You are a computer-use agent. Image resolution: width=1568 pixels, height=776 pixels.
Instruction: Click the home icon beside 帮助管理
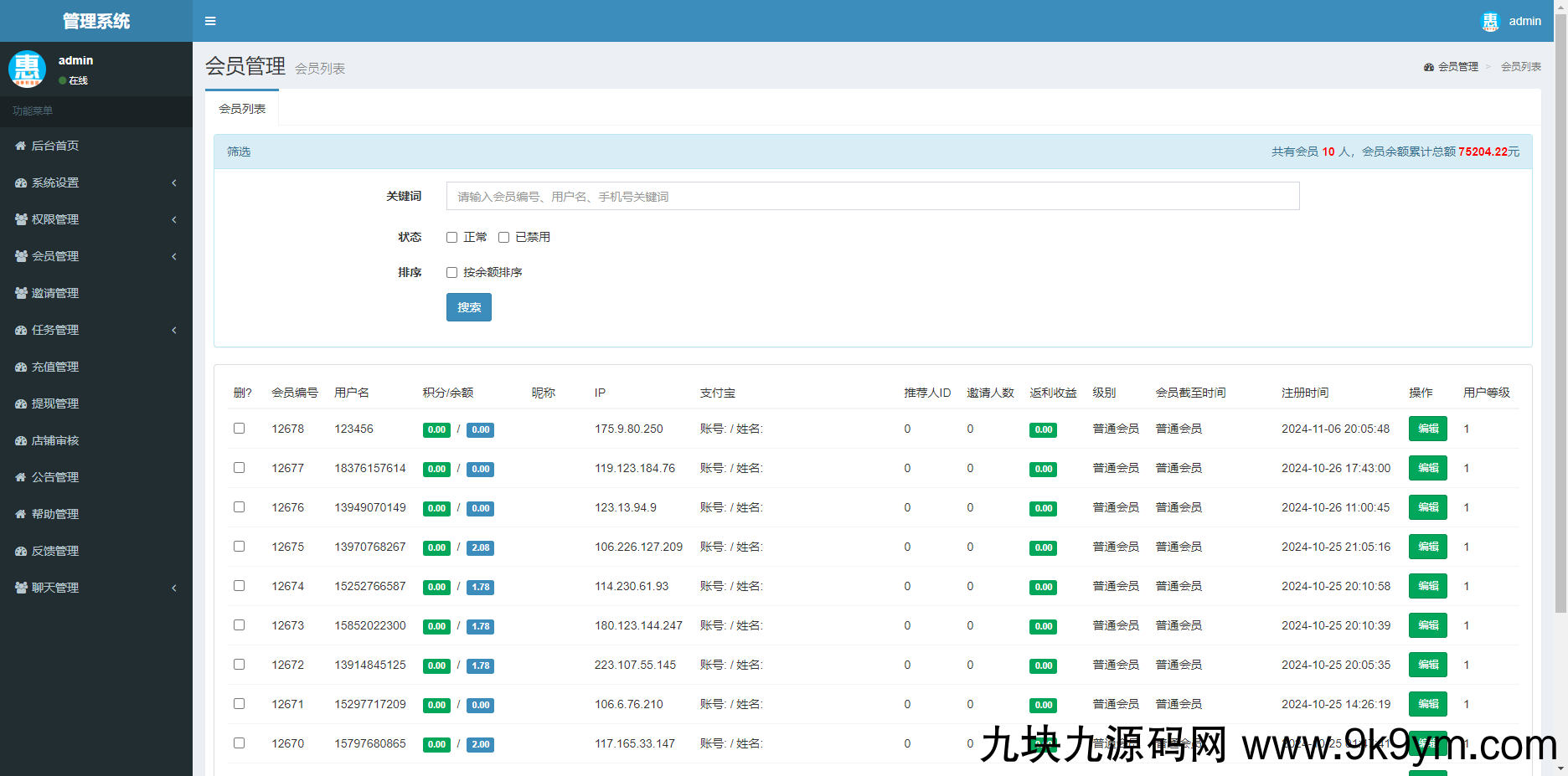[x=21, y=514]
